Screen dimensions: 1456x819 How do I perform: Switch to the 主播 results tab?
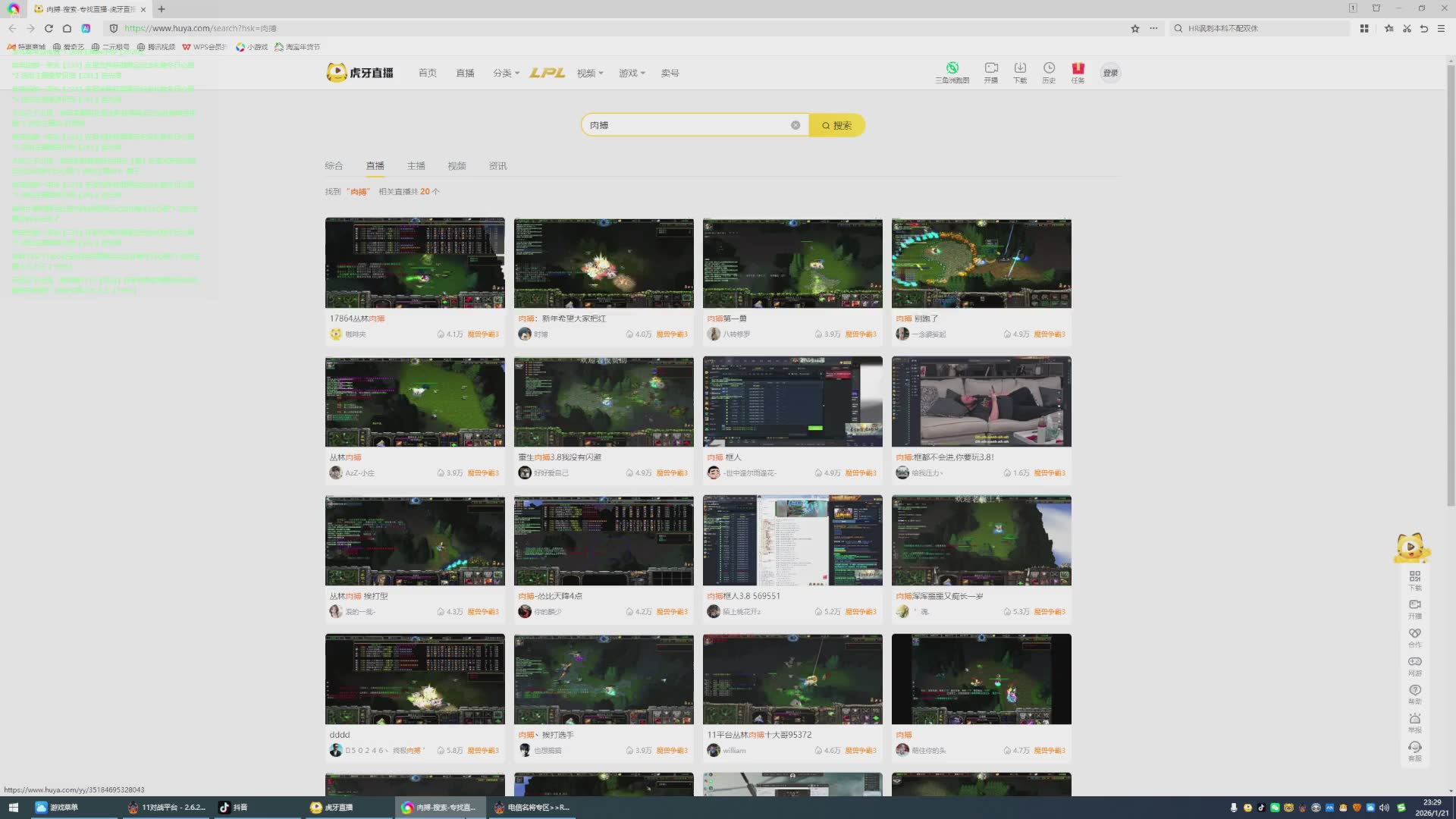coord(416,166)
